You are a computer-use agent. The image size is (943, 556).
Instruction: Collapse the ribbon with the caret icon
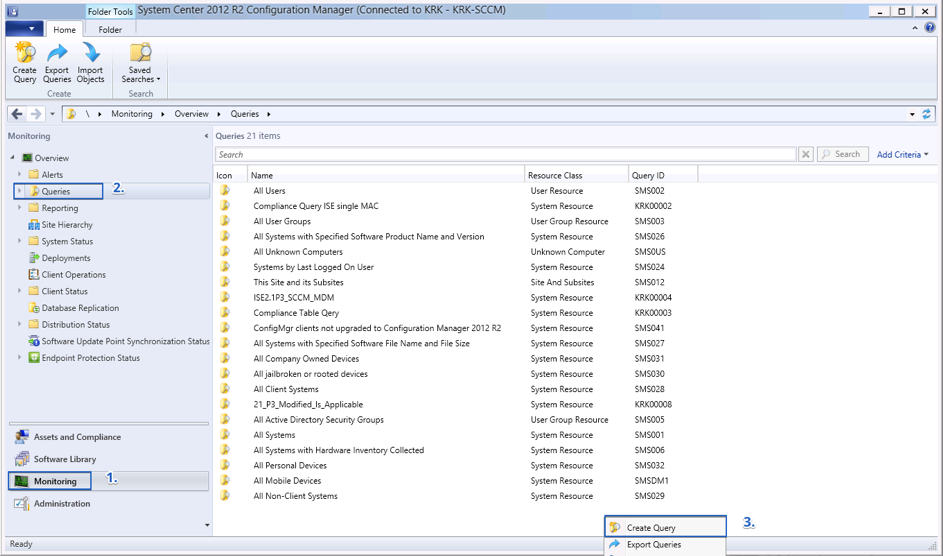click(915, 28)
